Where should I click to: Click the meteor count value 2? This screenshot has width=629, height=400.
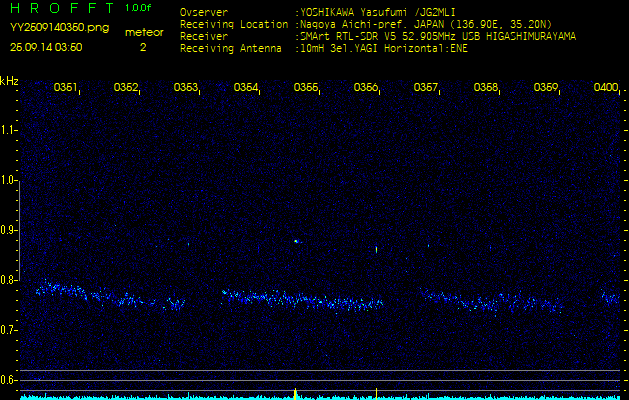pos(142,47)
